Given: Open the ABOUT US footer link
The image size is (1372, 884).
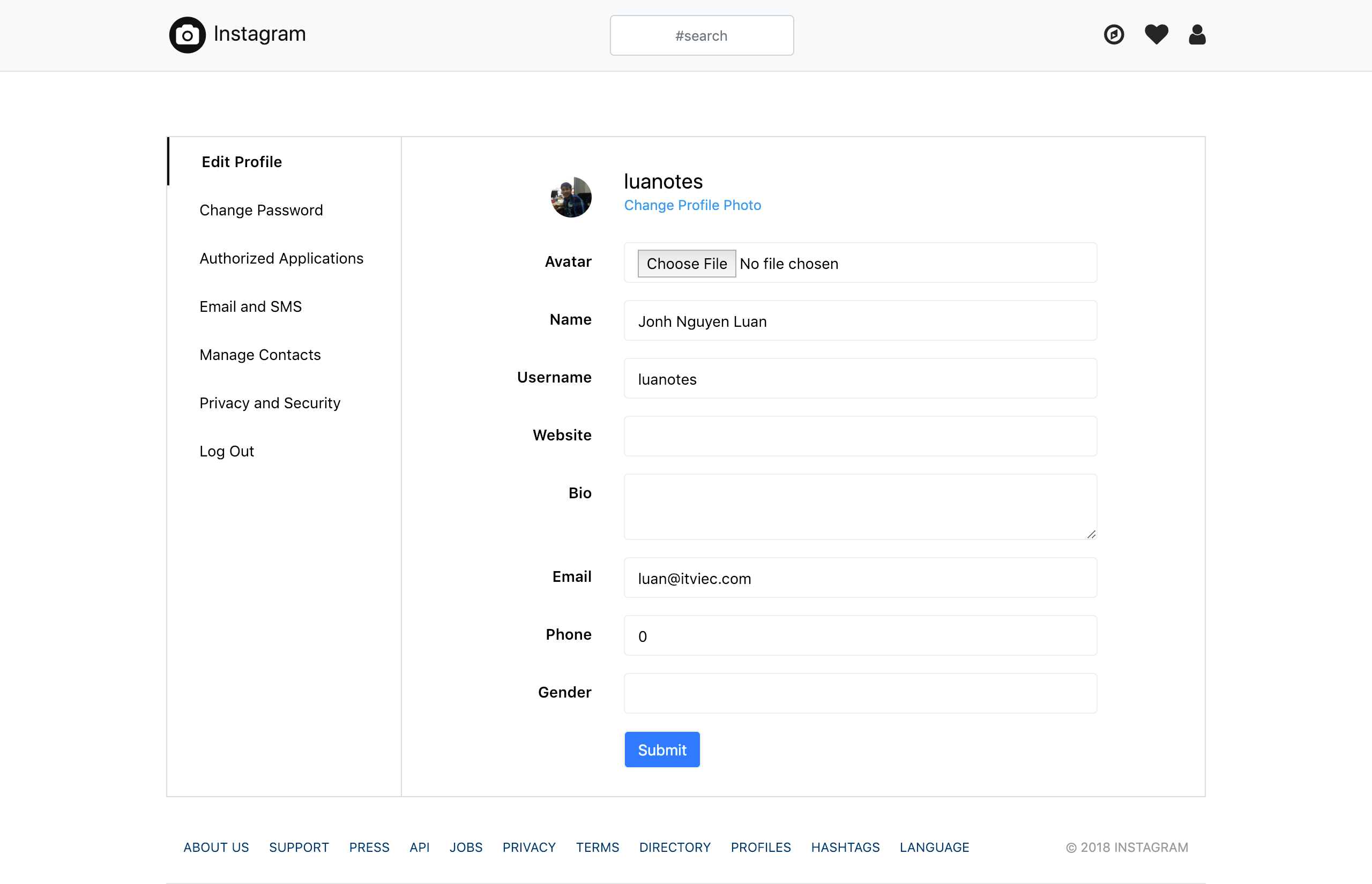Looking at the screenshot, I should coord(216,846).
